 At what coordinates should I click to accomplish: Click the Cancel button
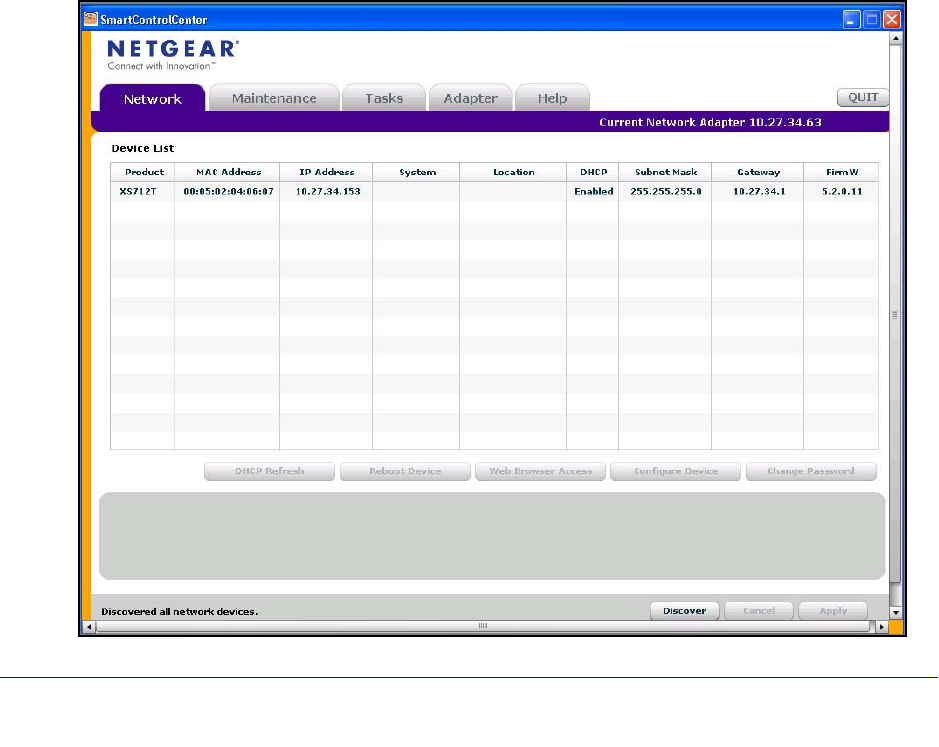[759, 610]
